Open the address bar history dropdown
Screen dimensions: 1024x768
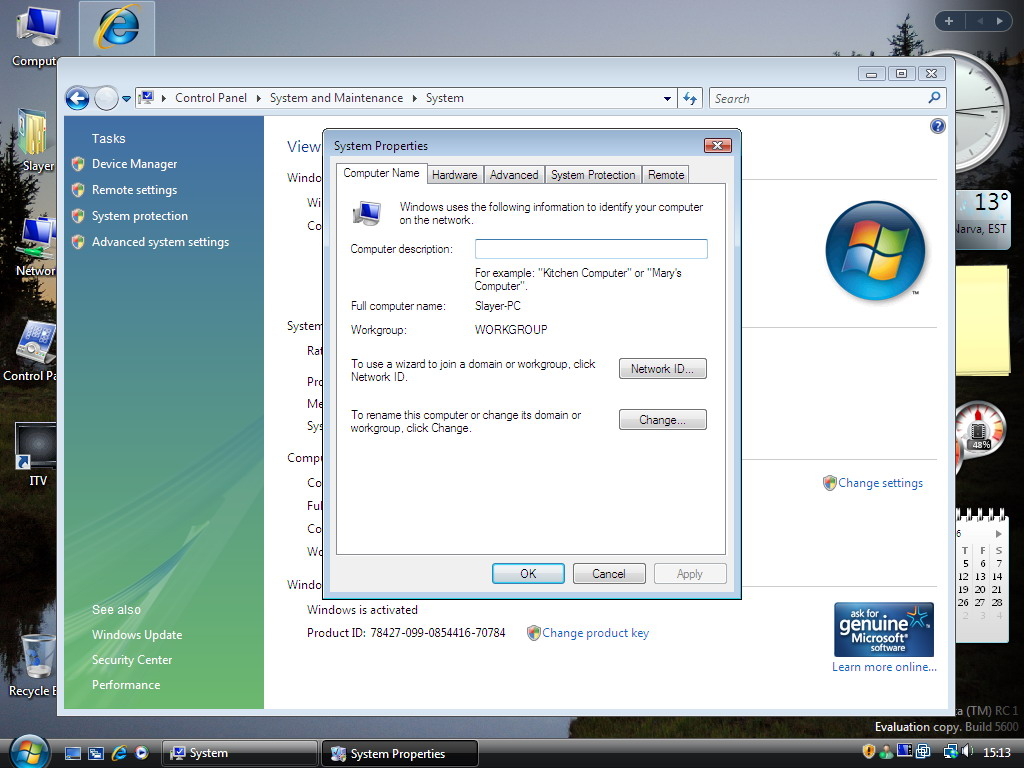coord(667,99)
